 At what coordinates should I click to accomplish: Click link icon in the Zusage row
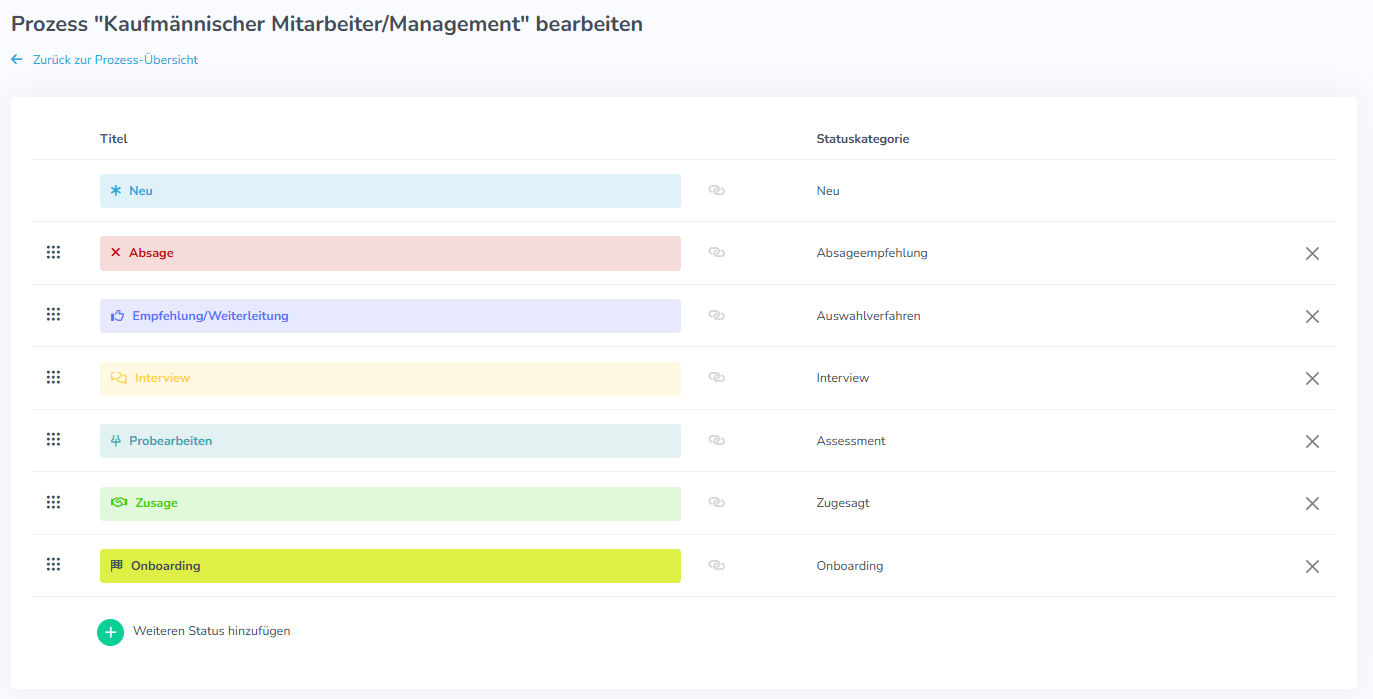point(716,502)
